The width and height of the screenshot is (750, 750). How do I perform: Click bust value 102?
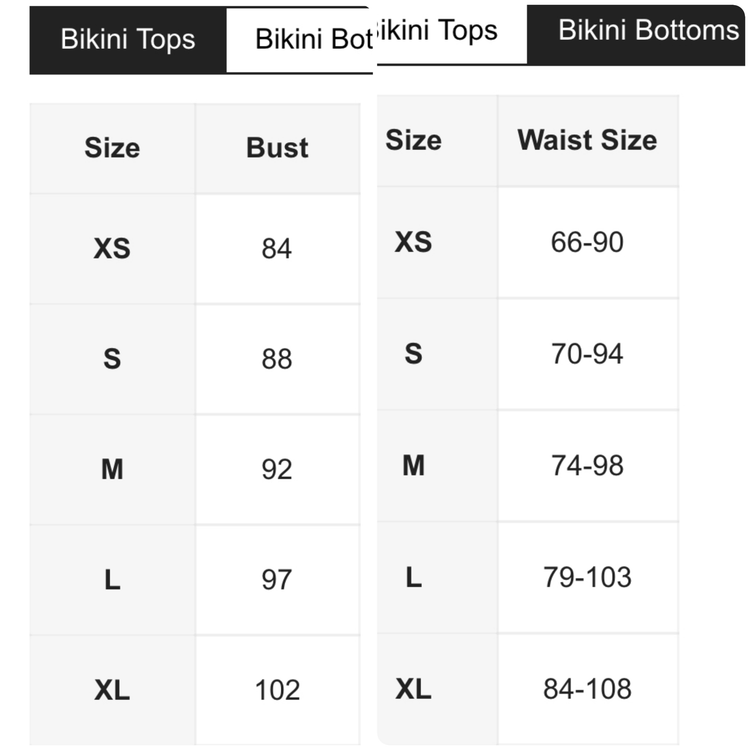click(277, 690)
